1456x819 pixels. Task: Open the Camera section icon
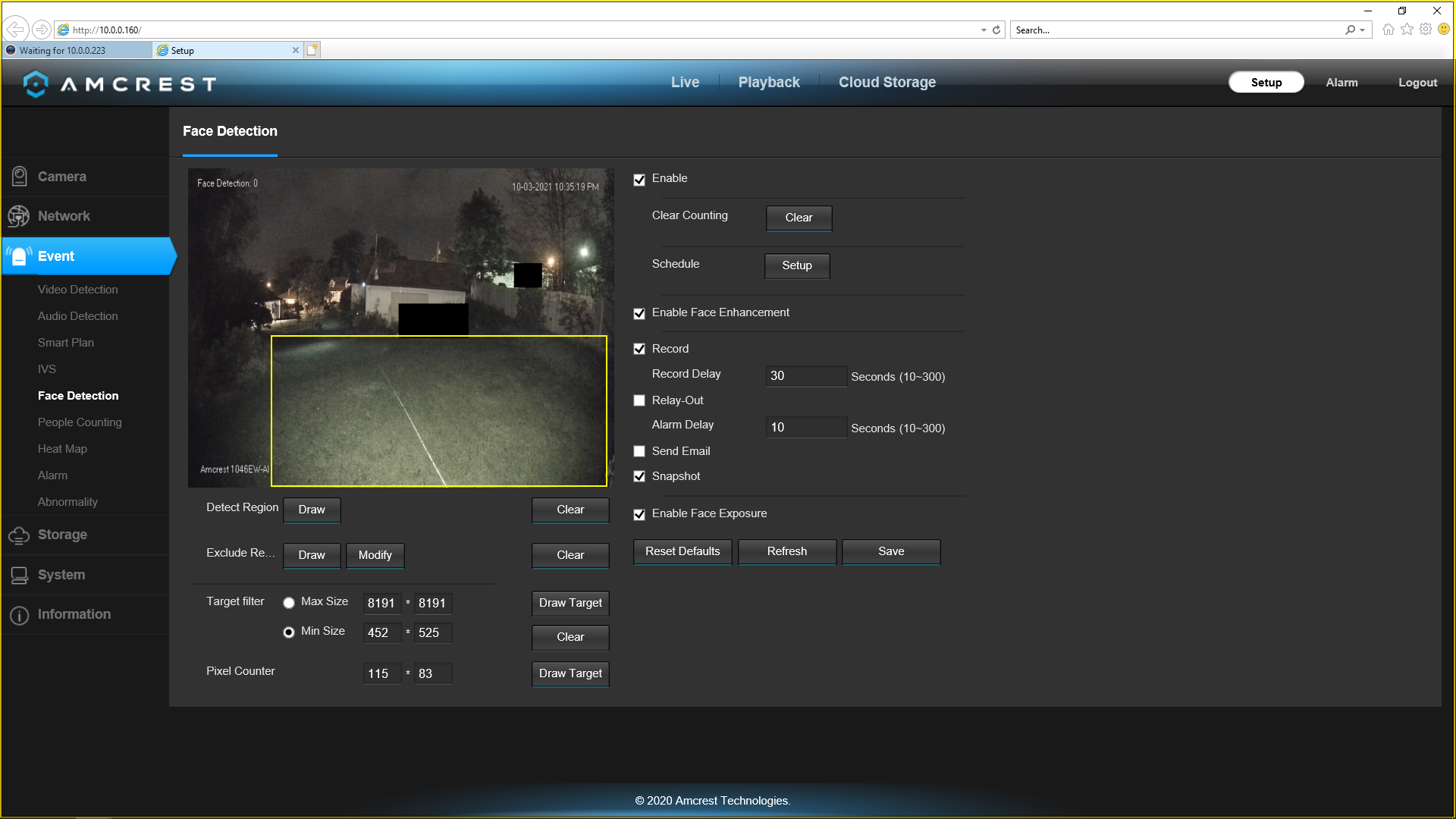click(x=20, y=177)
